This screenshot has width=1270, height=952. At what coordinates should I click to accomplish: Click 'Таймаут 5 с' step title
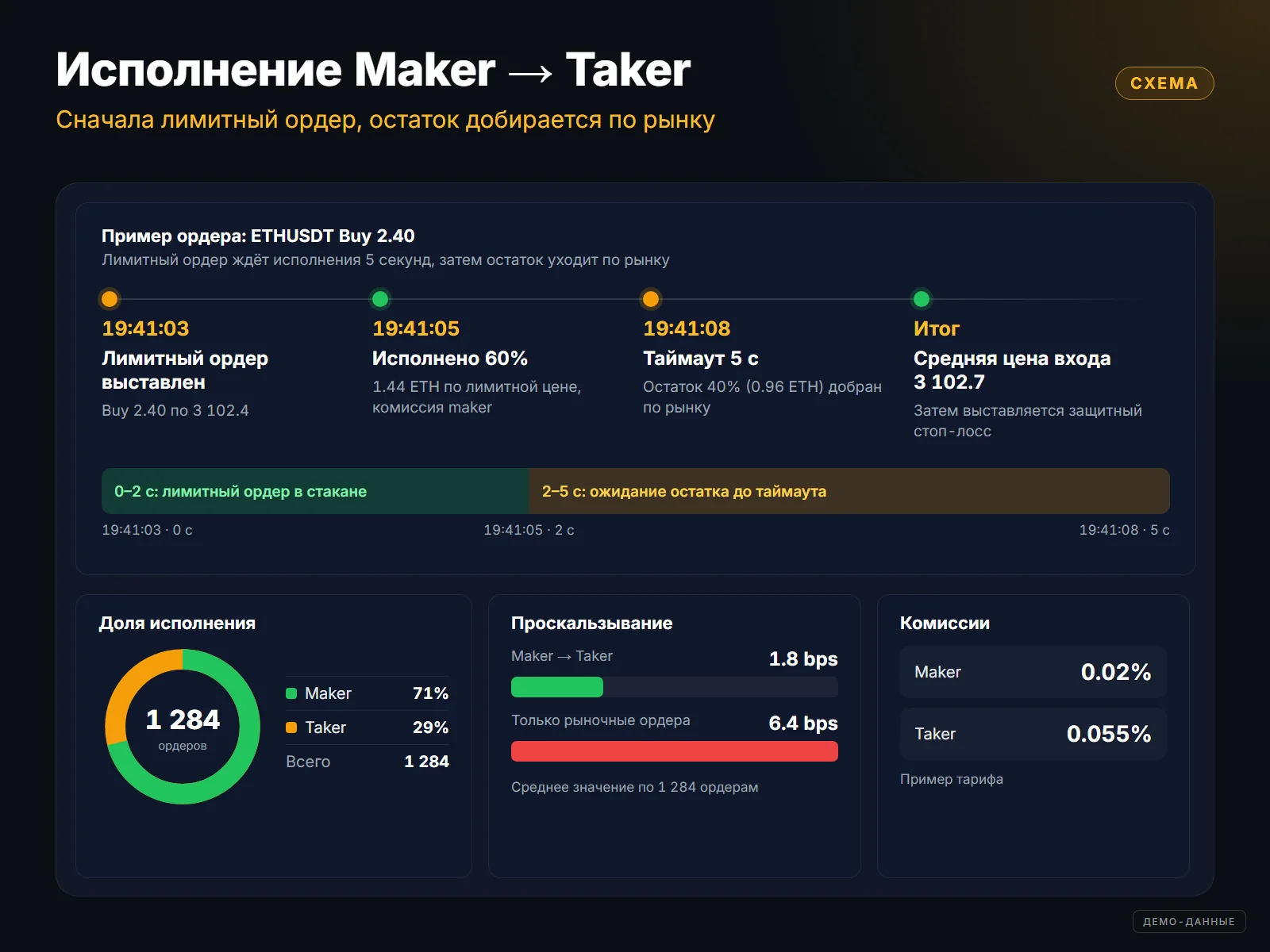click(701, 359)
